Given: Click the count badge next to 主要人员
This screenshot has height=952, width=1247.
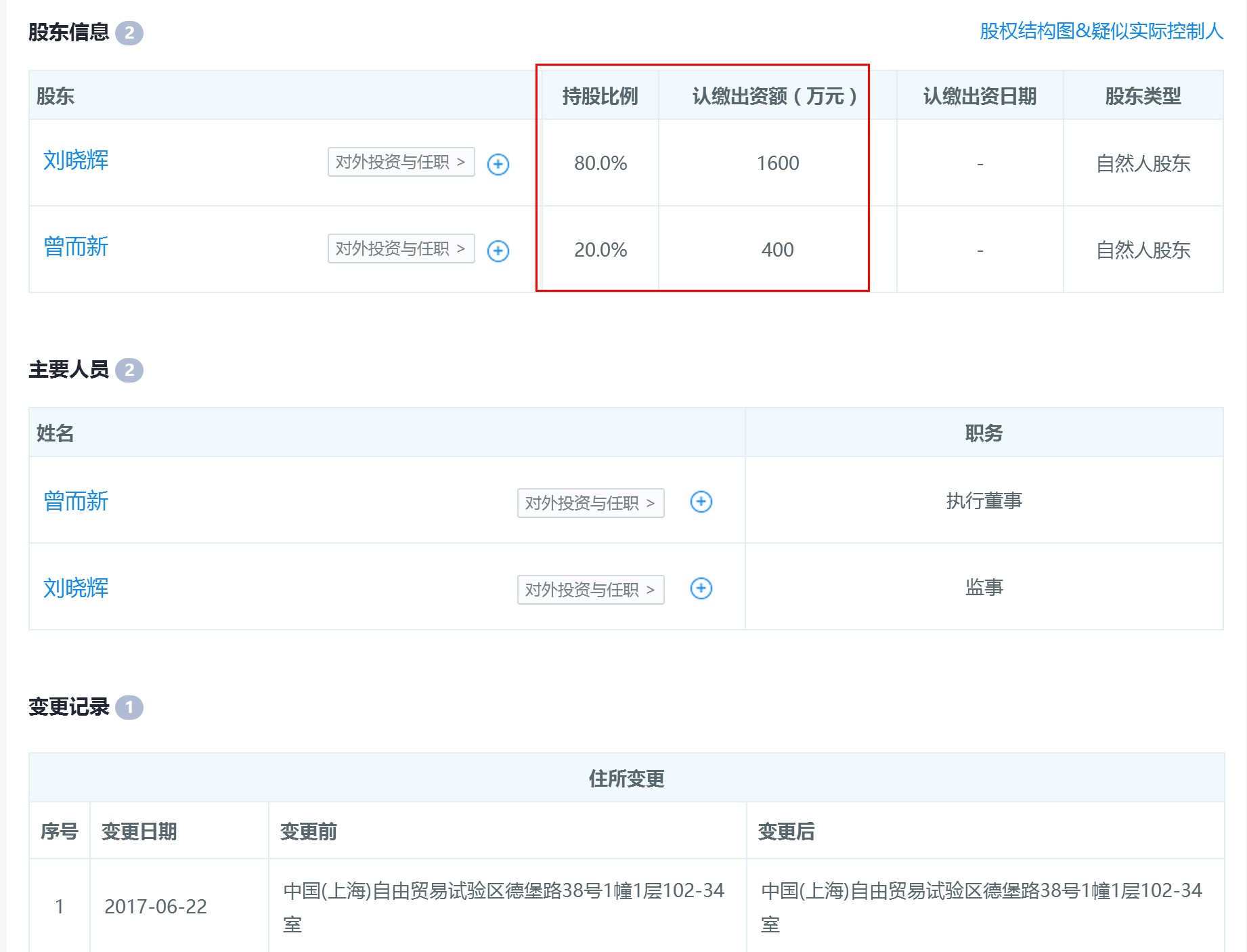Looking at the screenshot, I should tap(129, 370).
